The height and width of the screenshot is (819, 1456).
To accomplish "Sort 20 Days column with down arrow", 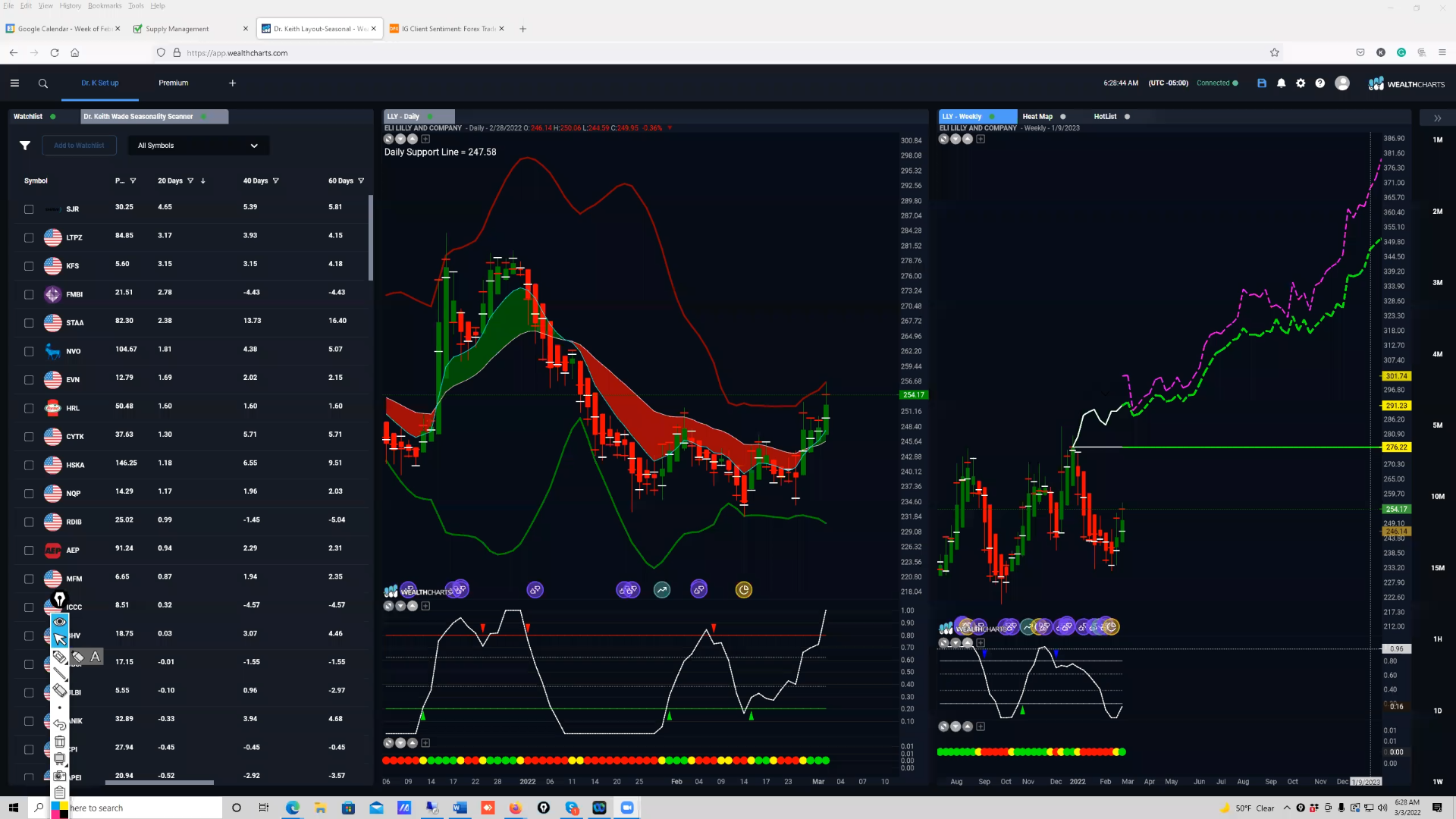I will click(203, 181).
